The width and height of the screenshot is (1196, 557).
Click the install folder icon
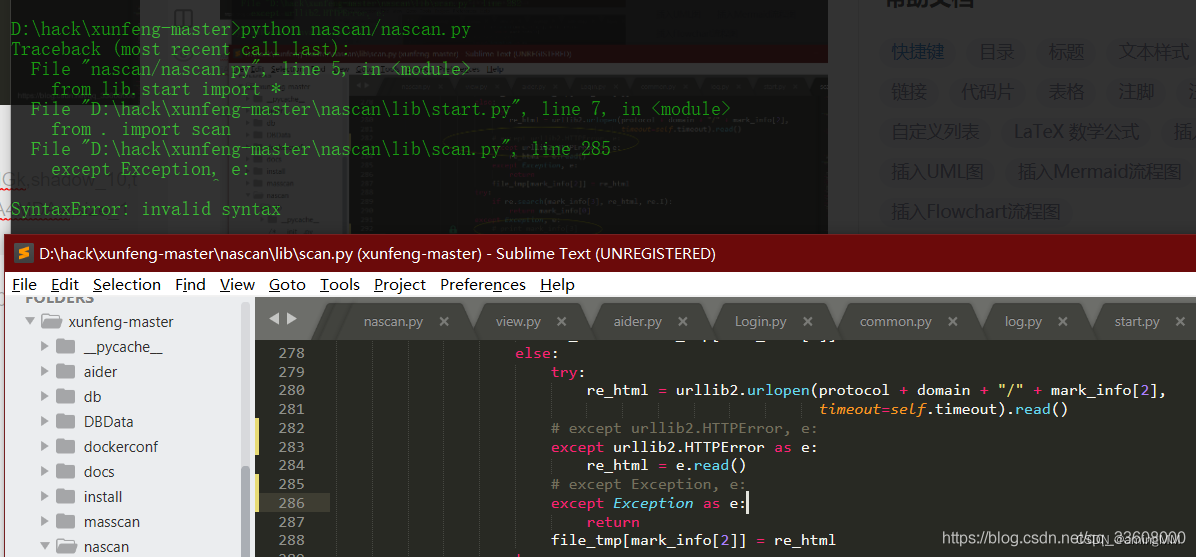click(x=66, y=497)
